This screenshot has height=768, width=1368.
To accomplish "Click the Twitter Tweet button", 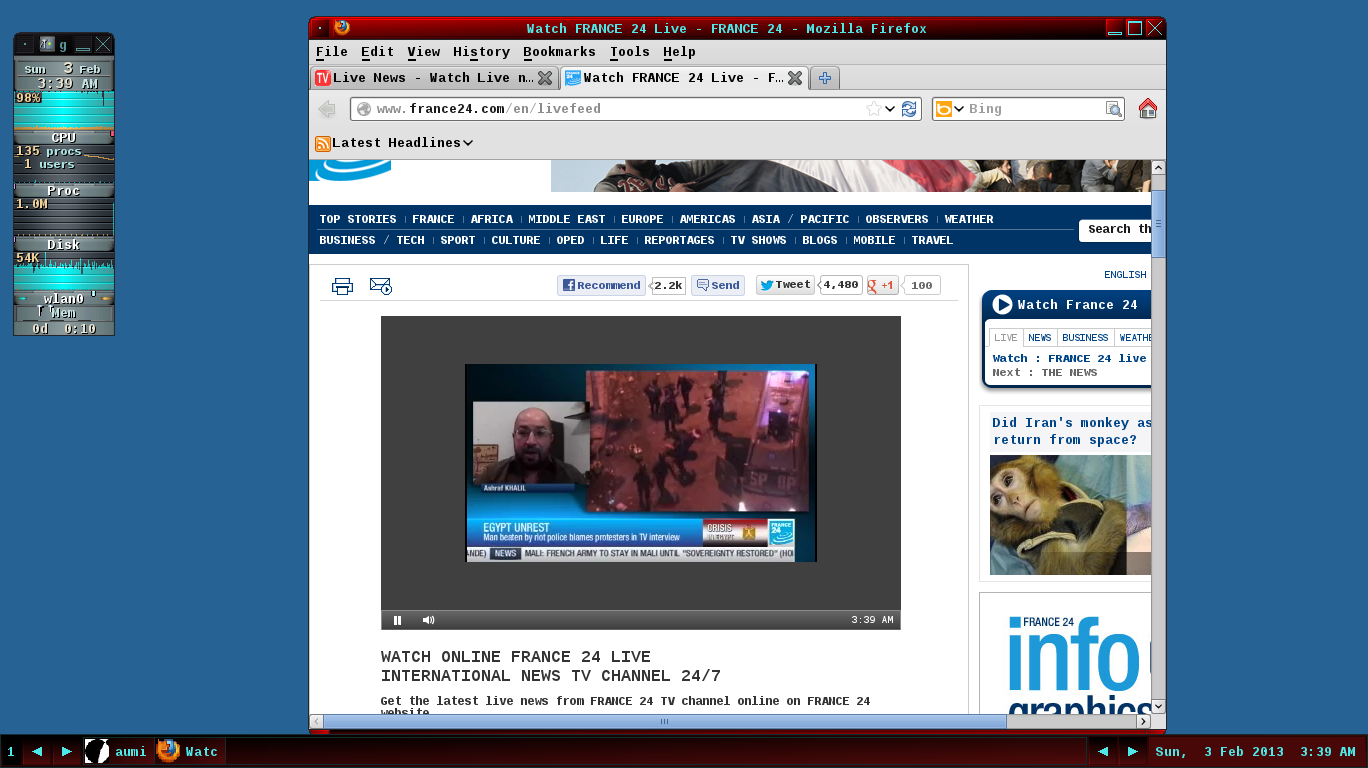I will [x=785, y=285].
